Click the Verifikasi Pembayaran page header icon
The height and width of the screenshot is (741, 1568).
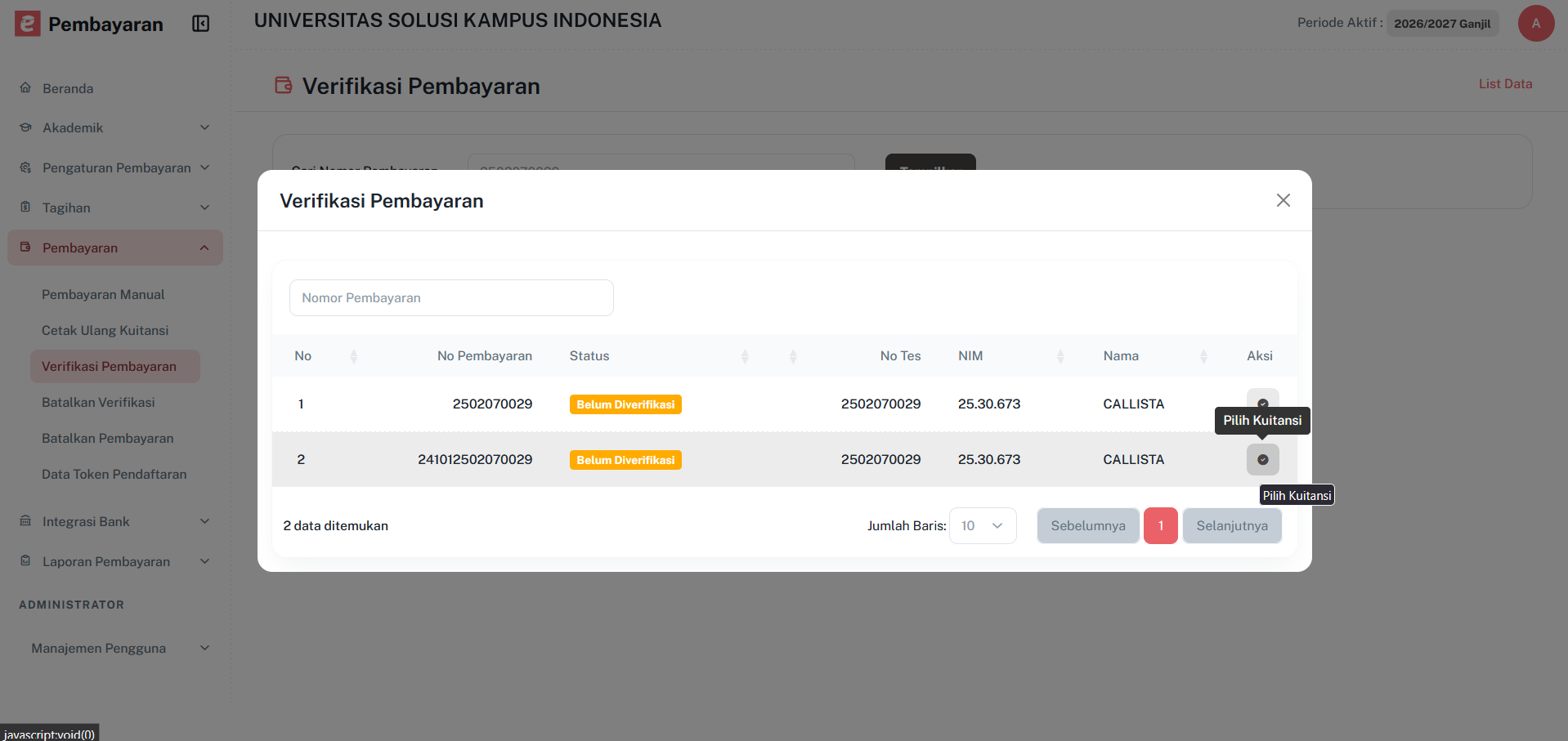point(282,85)
